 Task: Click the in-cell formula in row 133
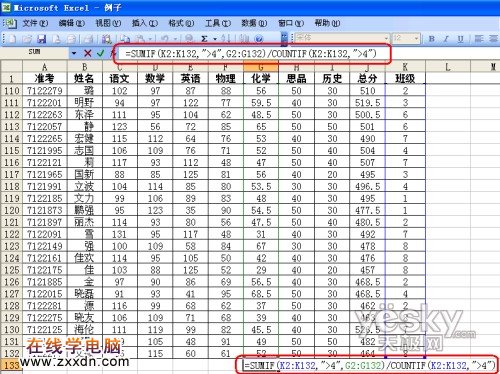(370, 365)
